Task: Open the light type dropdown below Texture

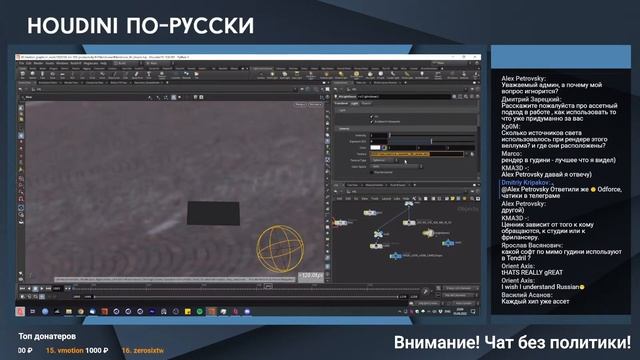Action: 384,160
